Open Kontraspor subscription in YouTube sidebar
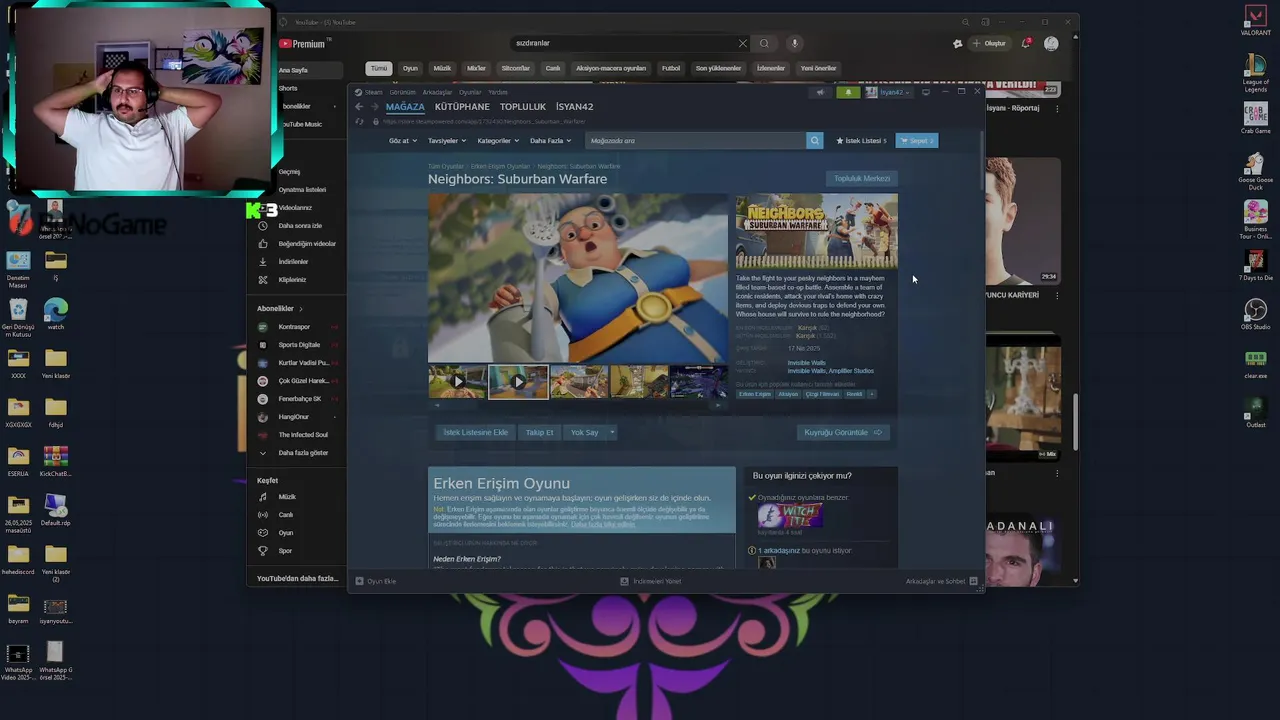 (294, 327)
